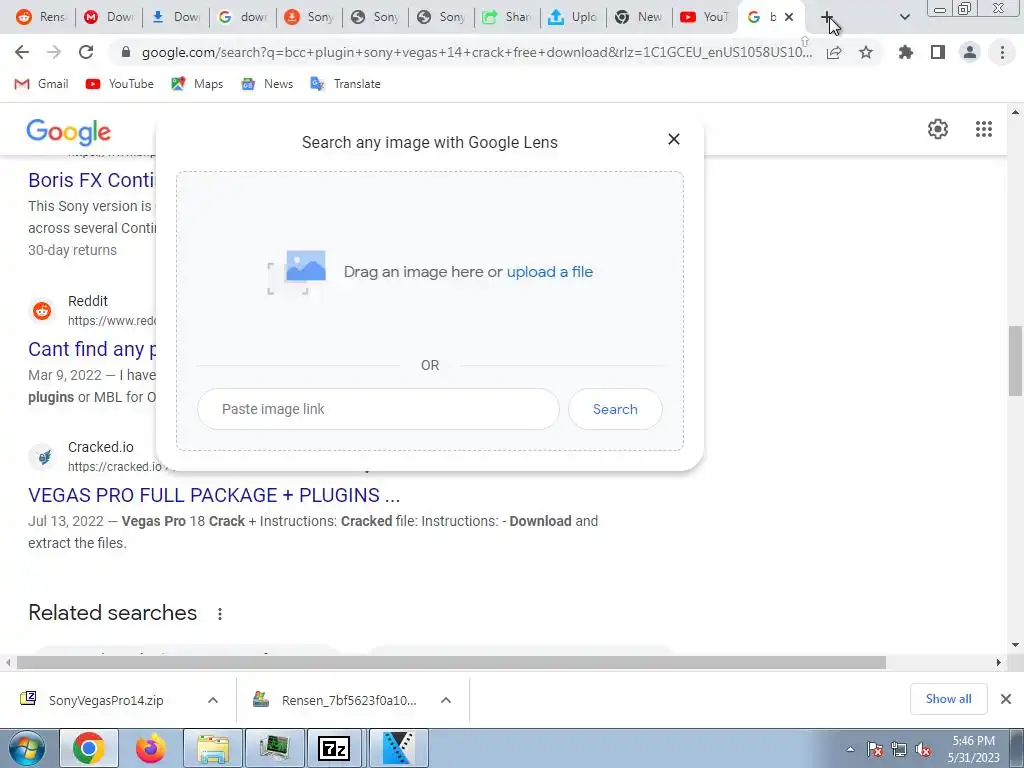This screenshot has width=1024, height=768.
Task: Open a new tab with plus button
Action: [x=827, y=17]
